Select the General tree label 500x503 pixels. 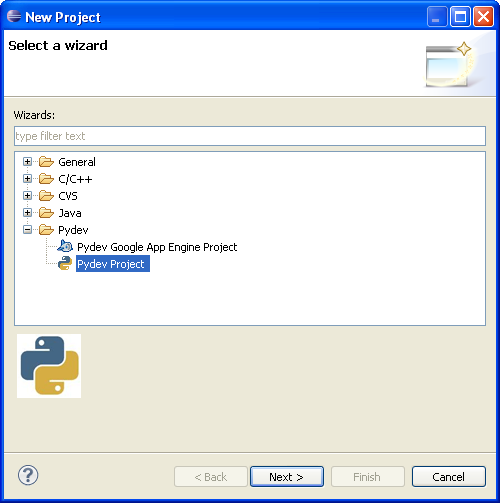[x=77, y=162]
